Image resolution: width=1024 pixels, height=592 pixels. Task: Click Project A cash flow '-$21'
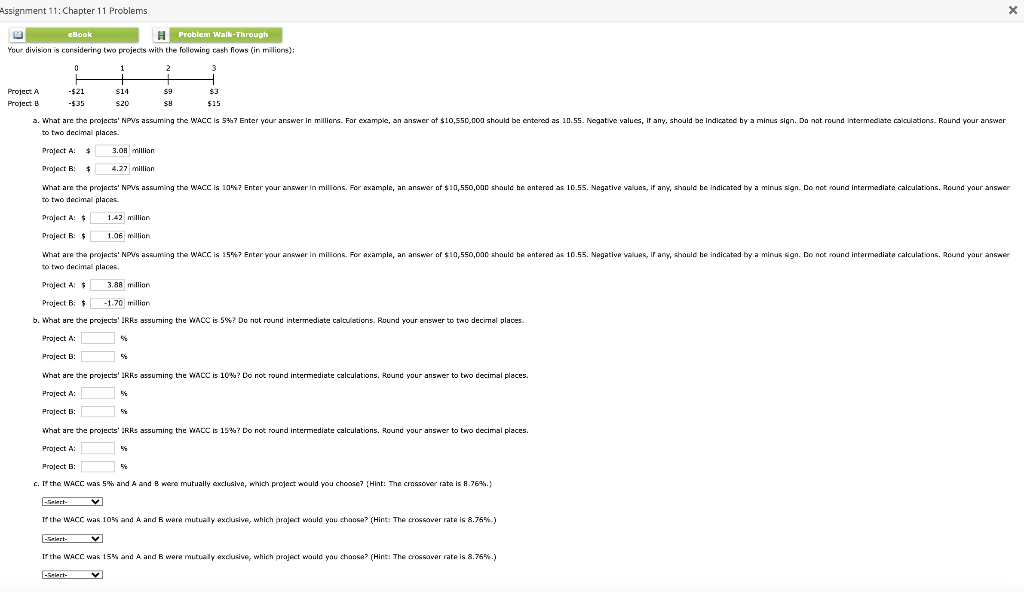[x=76, y=91]
